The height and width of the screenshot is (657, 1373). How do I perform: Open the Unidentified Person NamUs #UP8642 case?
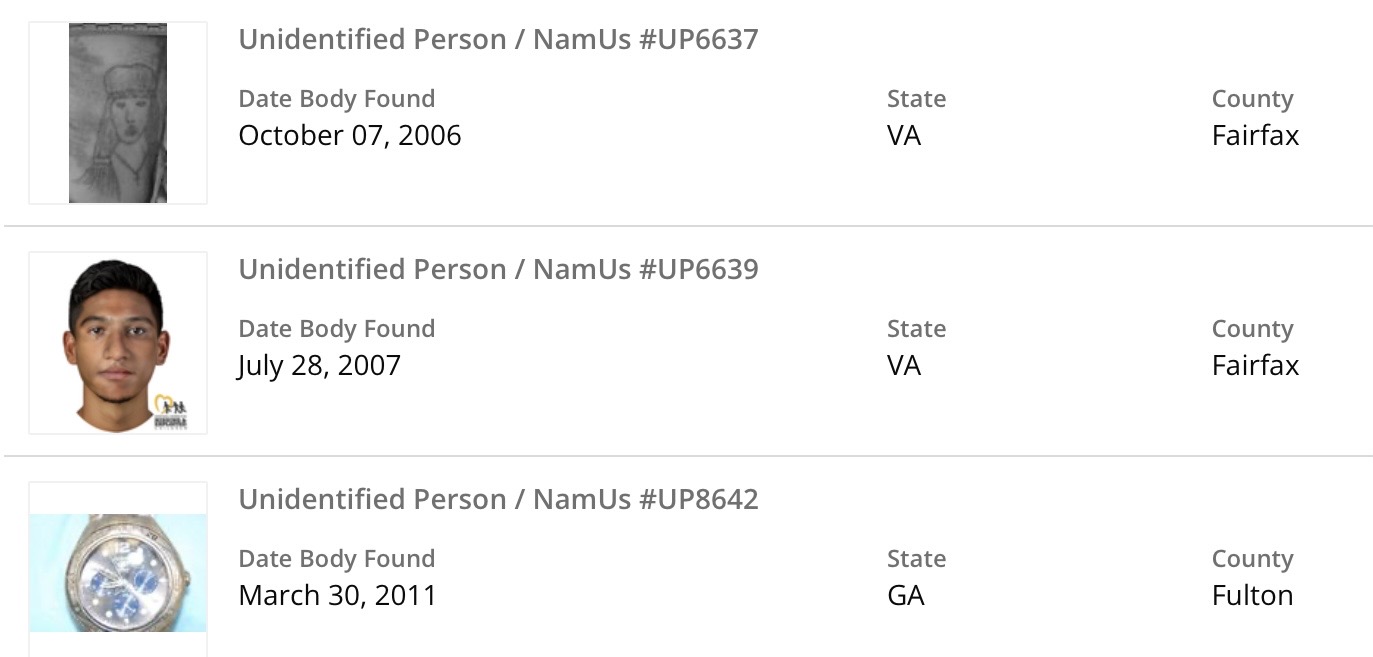pyautogui.click(x=498, y=500)
